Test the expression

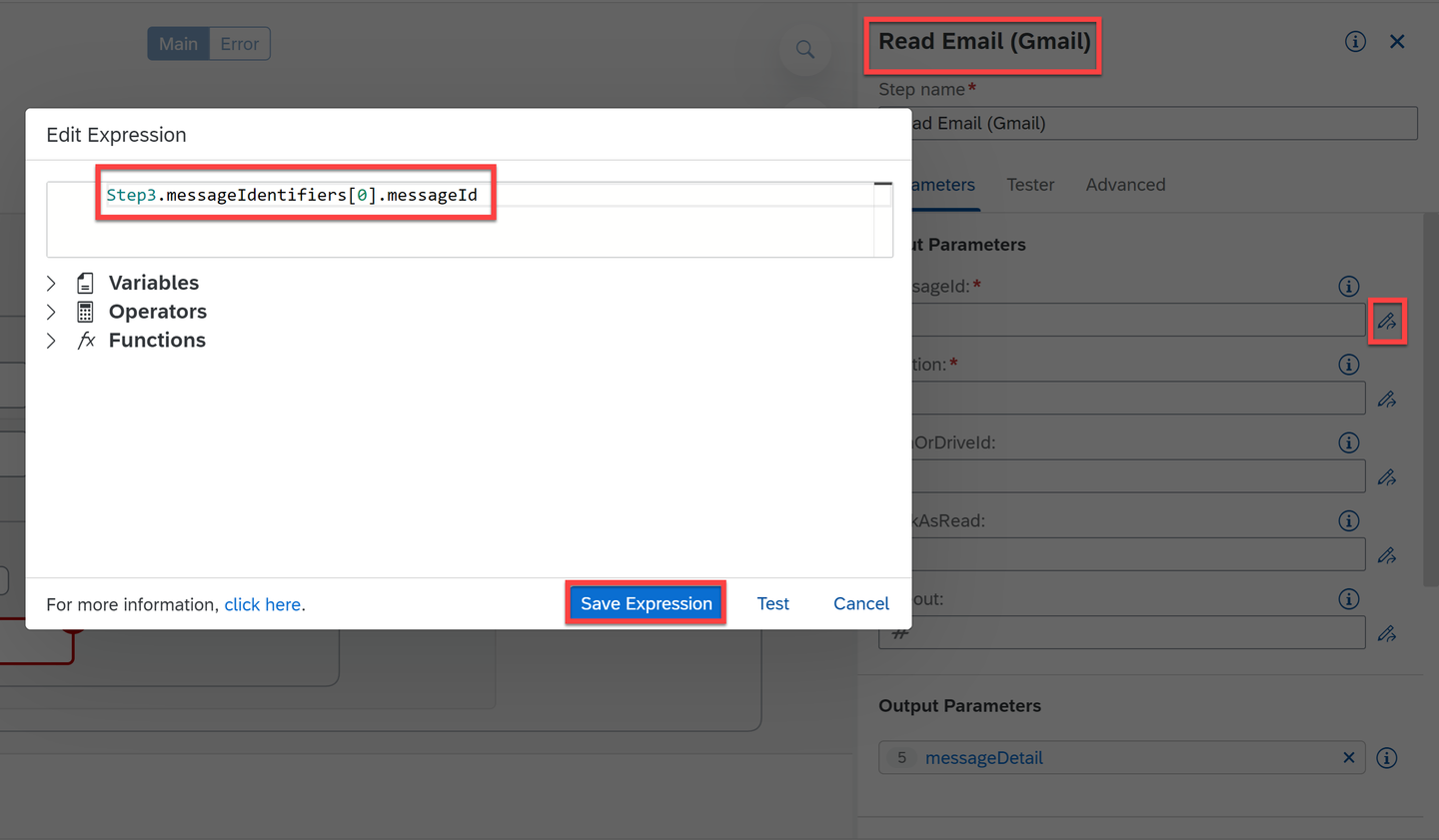coord(772,603)
